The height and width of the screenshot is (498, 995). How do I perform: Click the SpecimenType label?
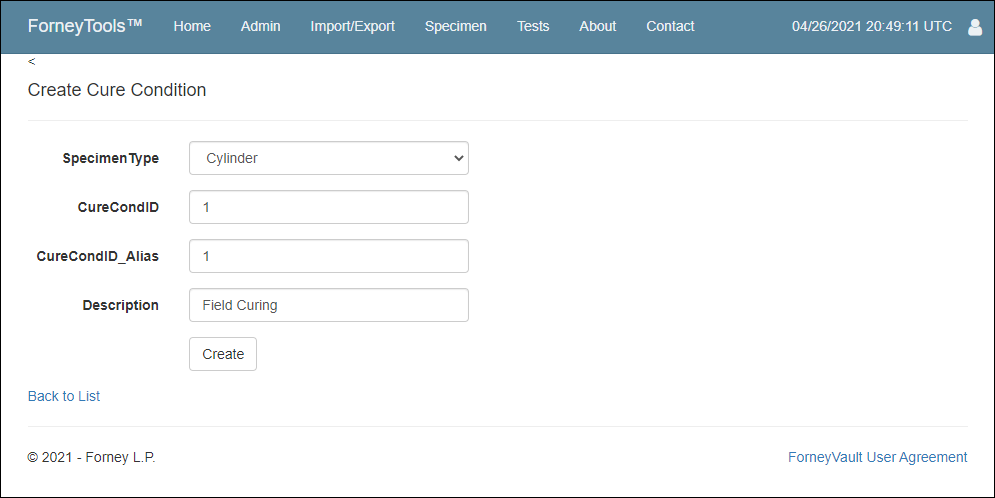pyautogui.click(x=110, y=159)
